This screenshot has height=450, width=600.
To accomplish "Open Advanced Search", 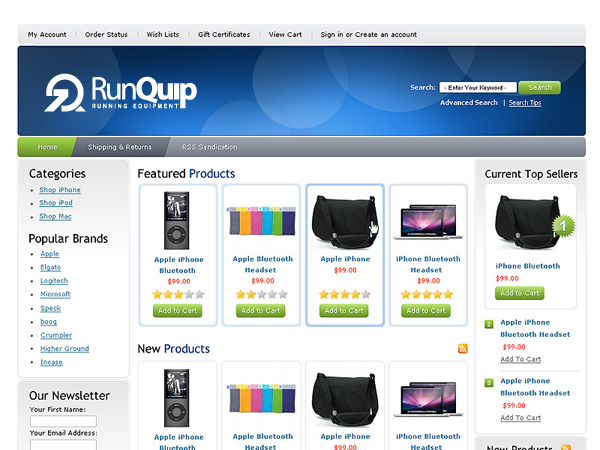I will click(469, 103).
